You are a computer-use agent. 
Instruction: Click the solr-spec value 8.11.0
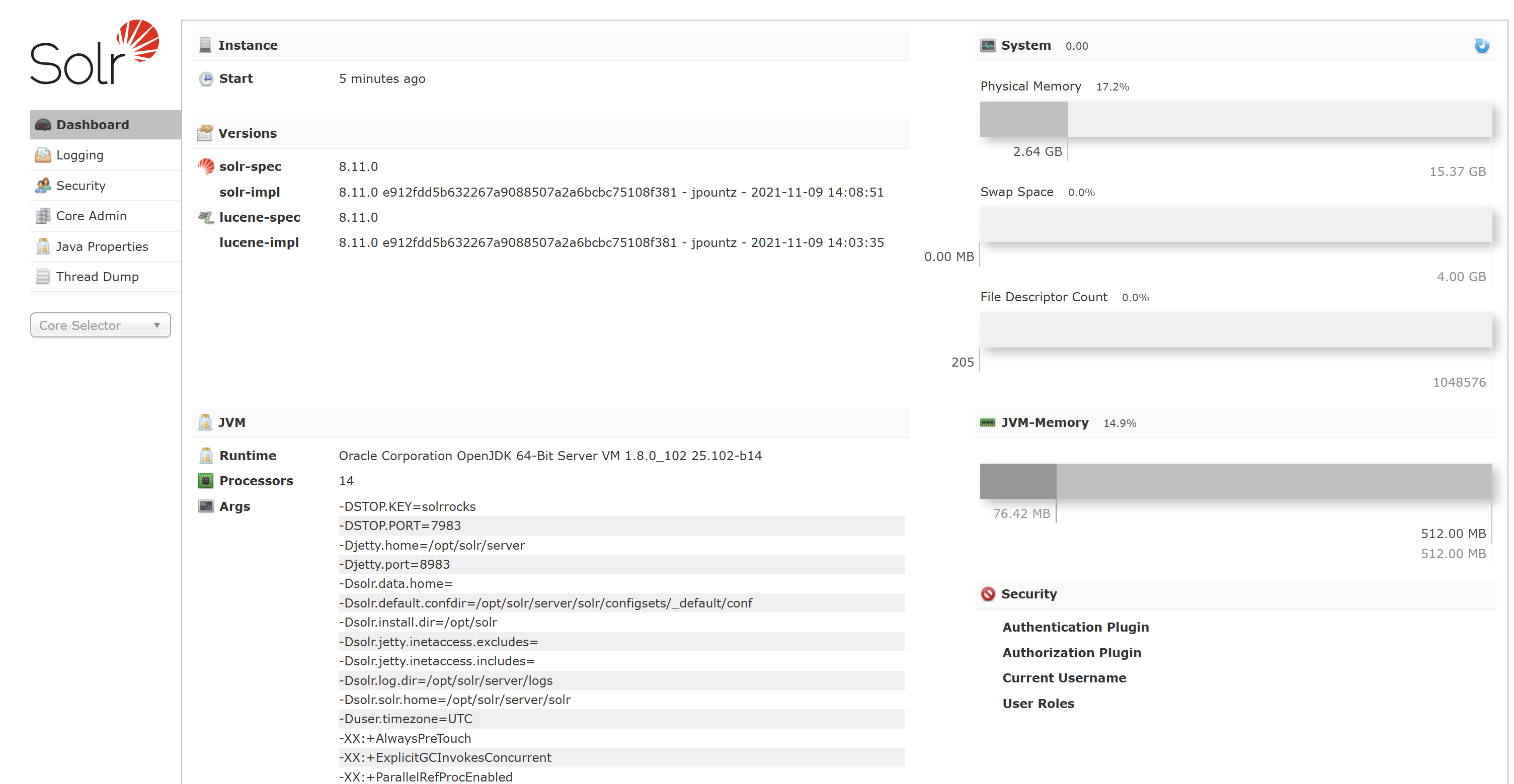[x=359, y=167]
